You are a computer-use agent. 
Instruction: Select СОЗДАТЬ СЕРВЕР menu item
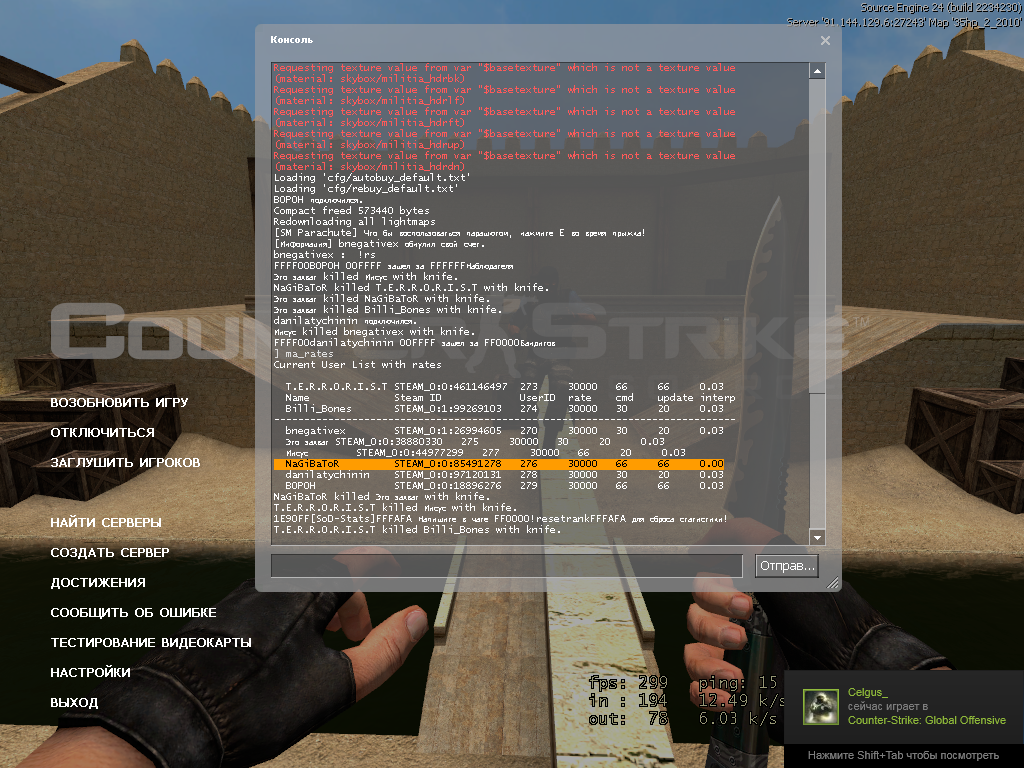[x=110, y=552]
